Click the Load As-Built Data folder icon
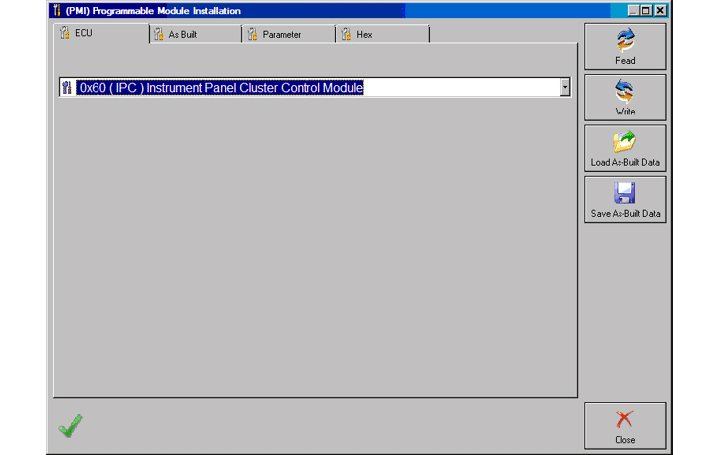The width and height of the screenshot is (719, 455). click(625, 142)
